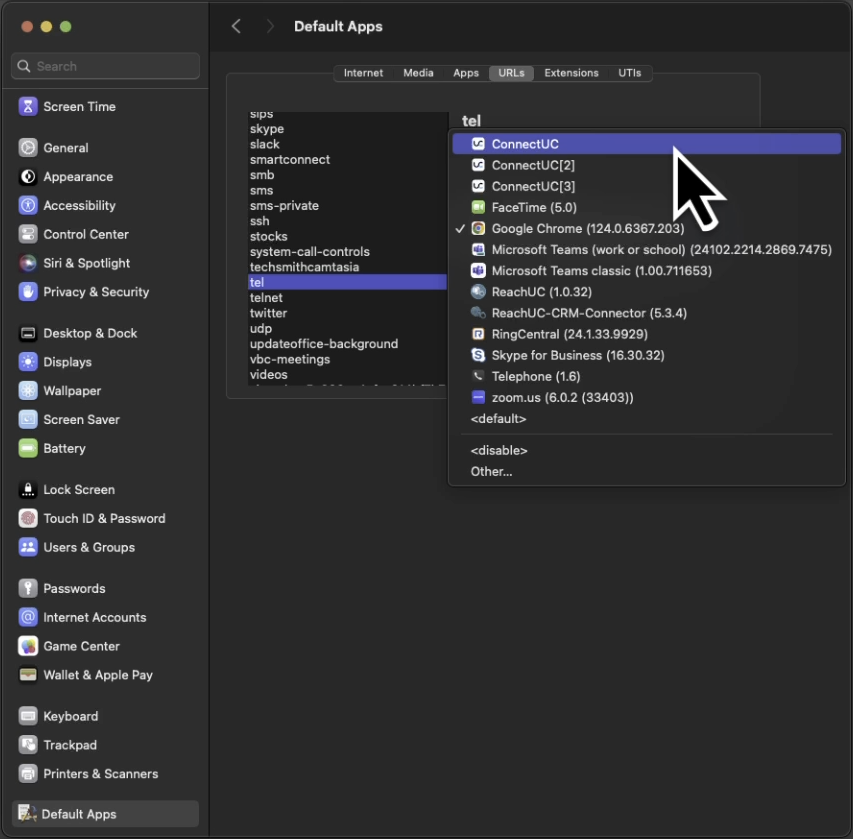Click the Passwords key icon
The width and height of the screenshot is (853, 839).
[28, 588]
